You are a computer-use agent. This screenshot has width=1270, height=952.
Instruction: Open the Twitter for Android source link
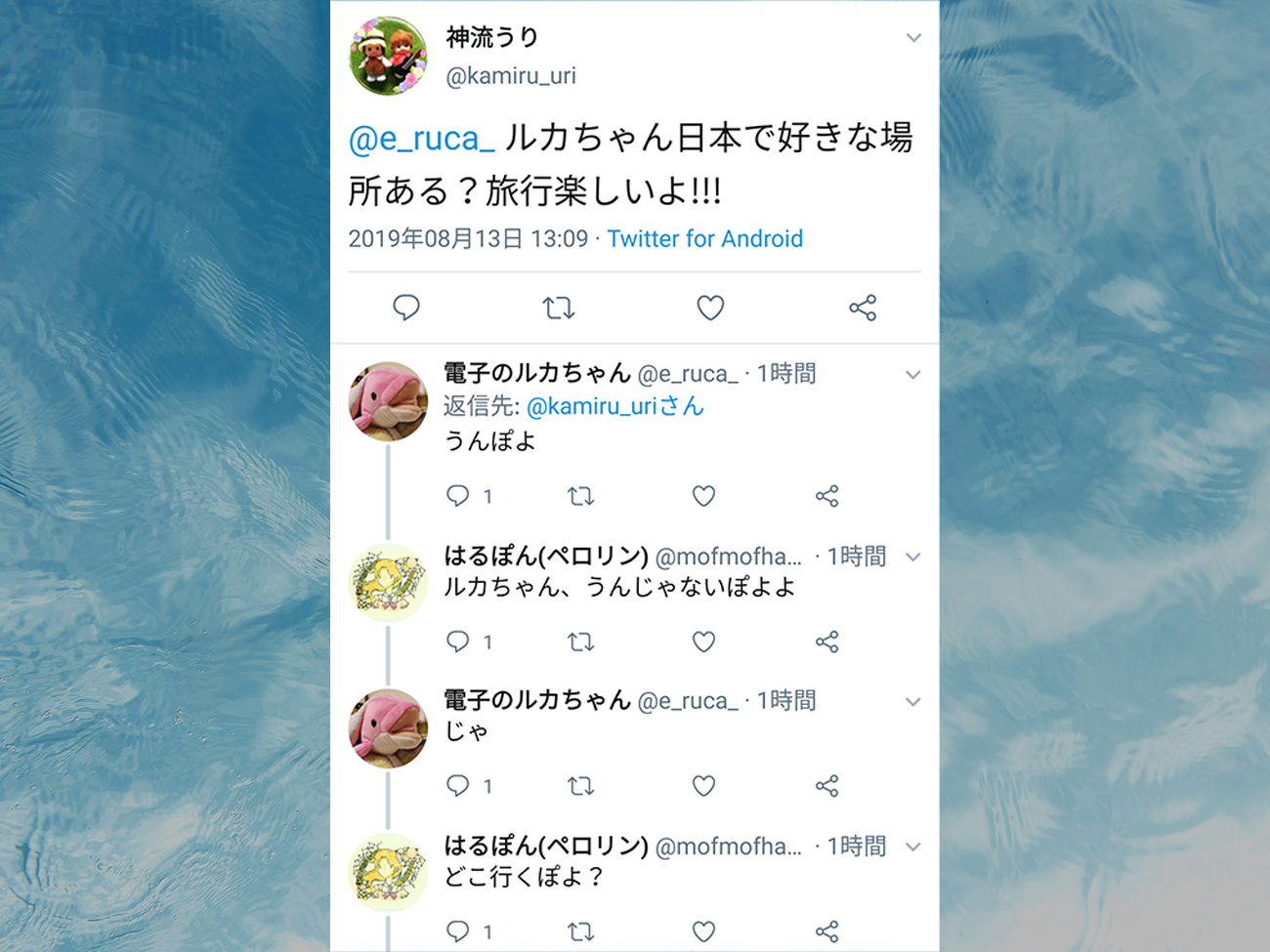coord(705,239)
